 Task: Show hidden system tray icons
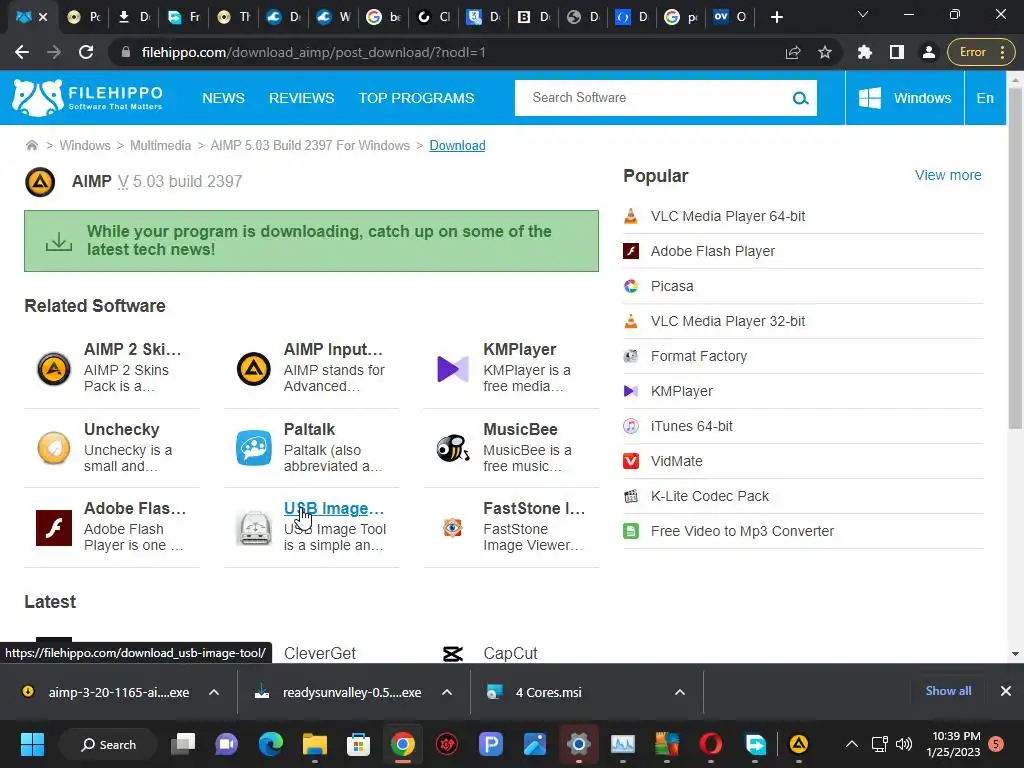(x=852, y=744)
